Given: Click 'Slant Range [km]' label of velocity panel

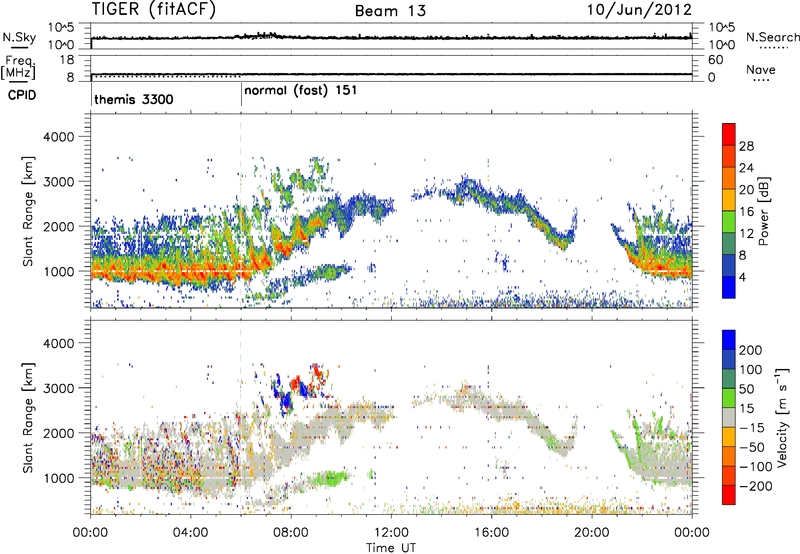Looking at the screenshot, I should point(28,418).
